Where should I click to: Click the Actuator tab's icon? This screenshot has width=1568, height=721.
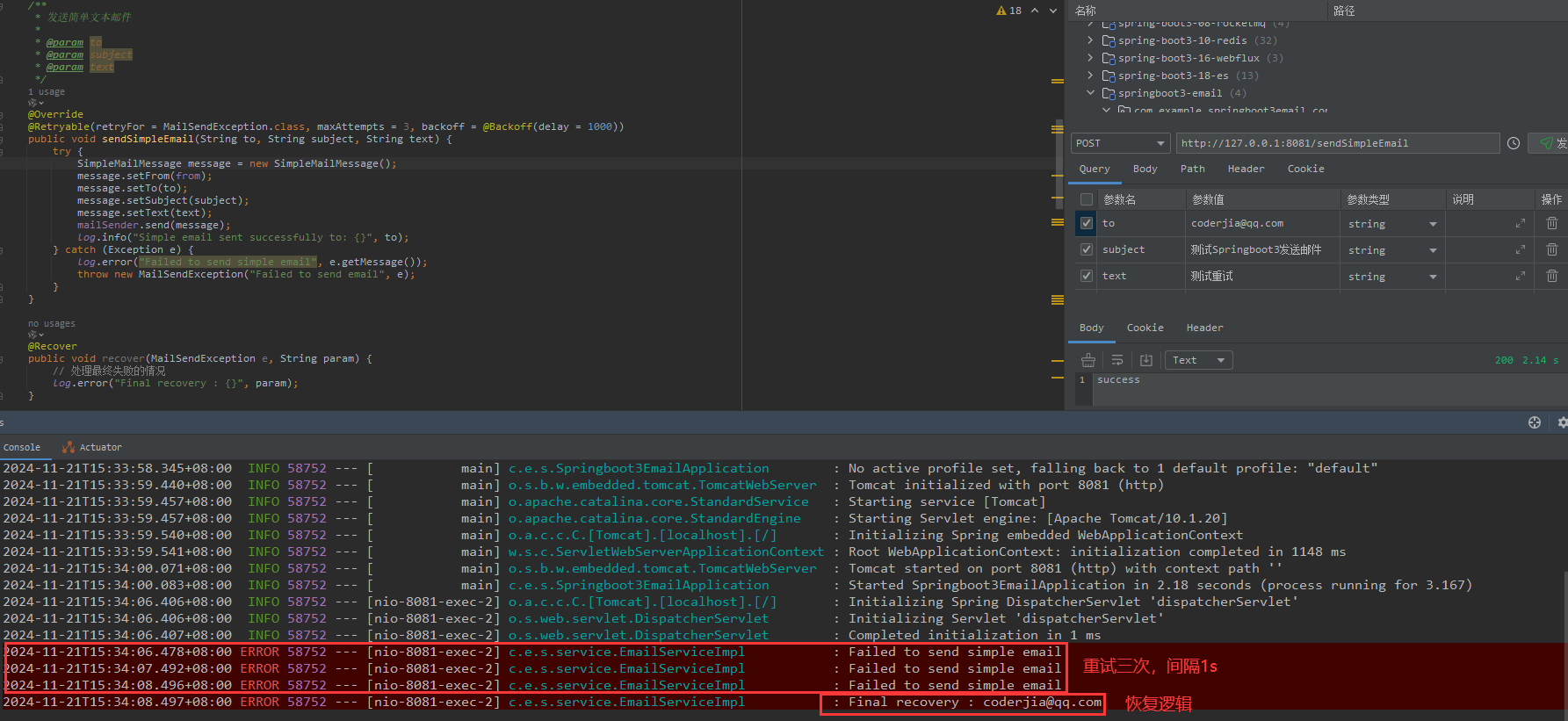[x=69, y=447]
